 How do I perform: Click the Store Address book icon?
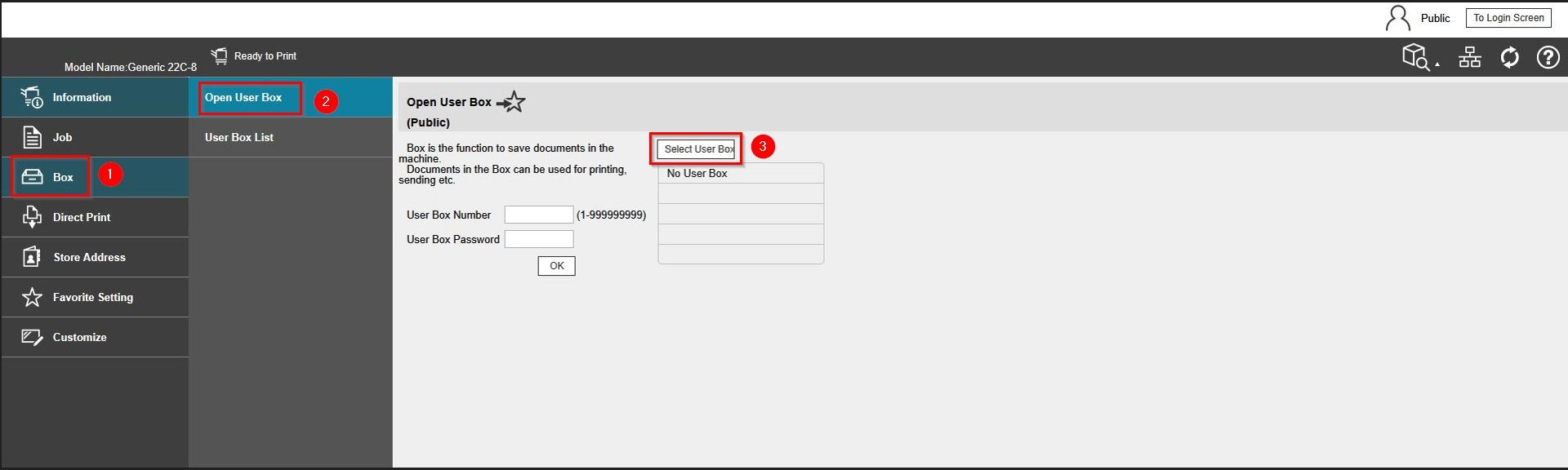pos(32,257)
